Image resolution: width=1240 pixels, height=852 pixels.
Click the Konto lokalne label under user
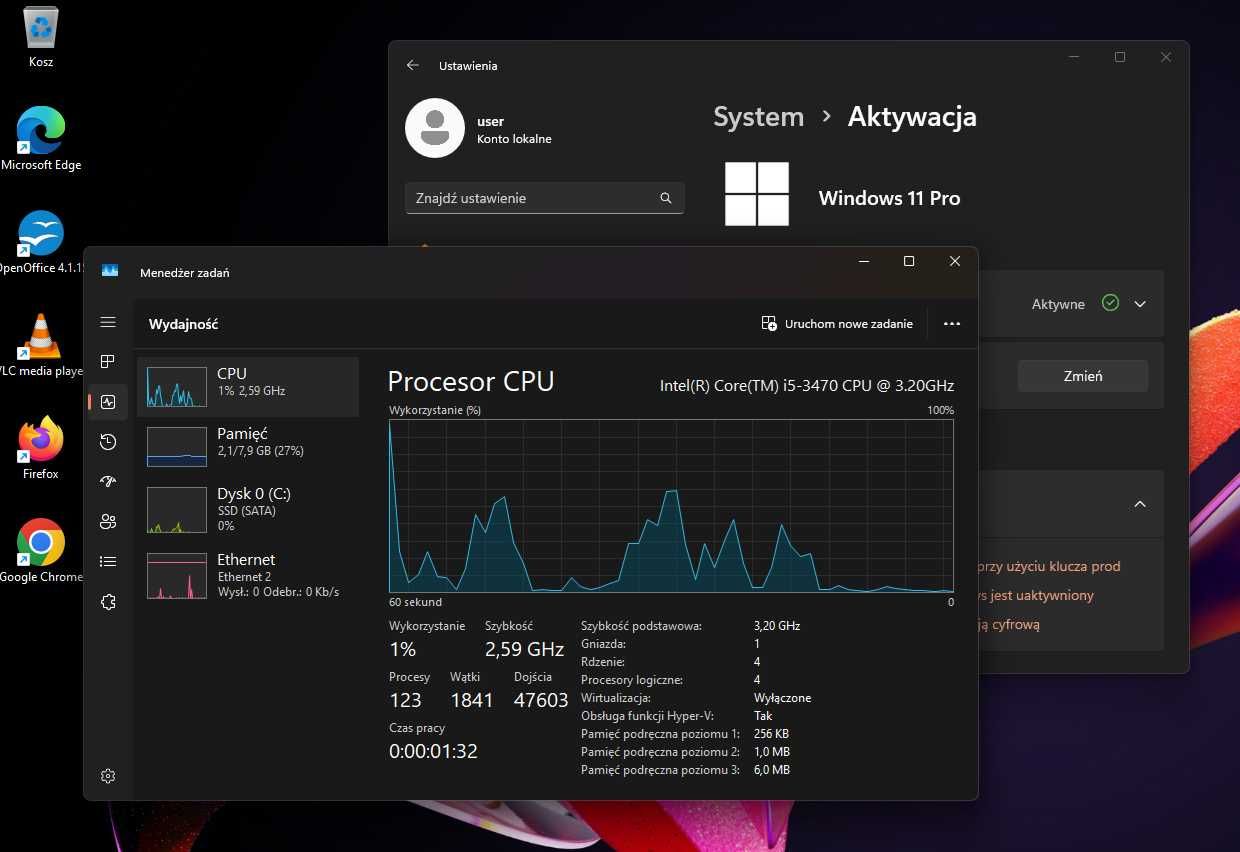pos(514,139)
